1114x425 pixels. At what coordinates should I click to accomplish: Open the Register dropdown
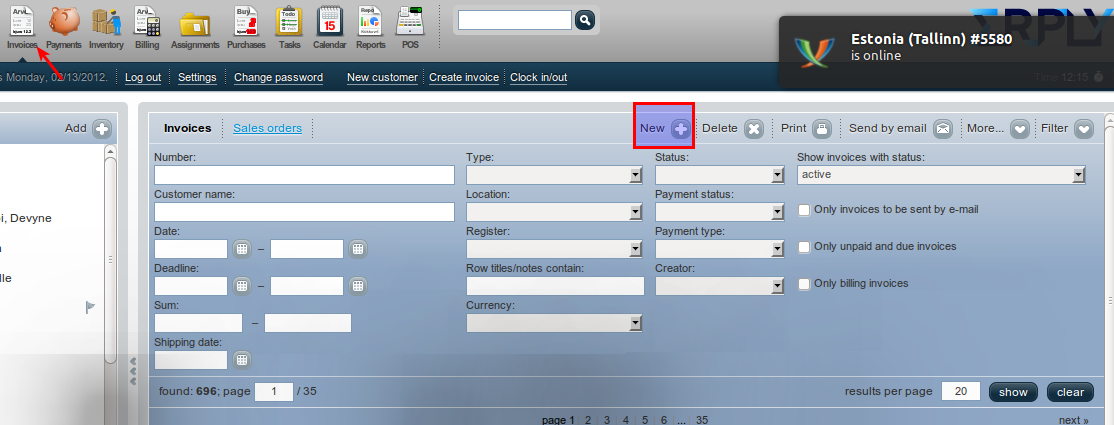[x=554, y=249]
